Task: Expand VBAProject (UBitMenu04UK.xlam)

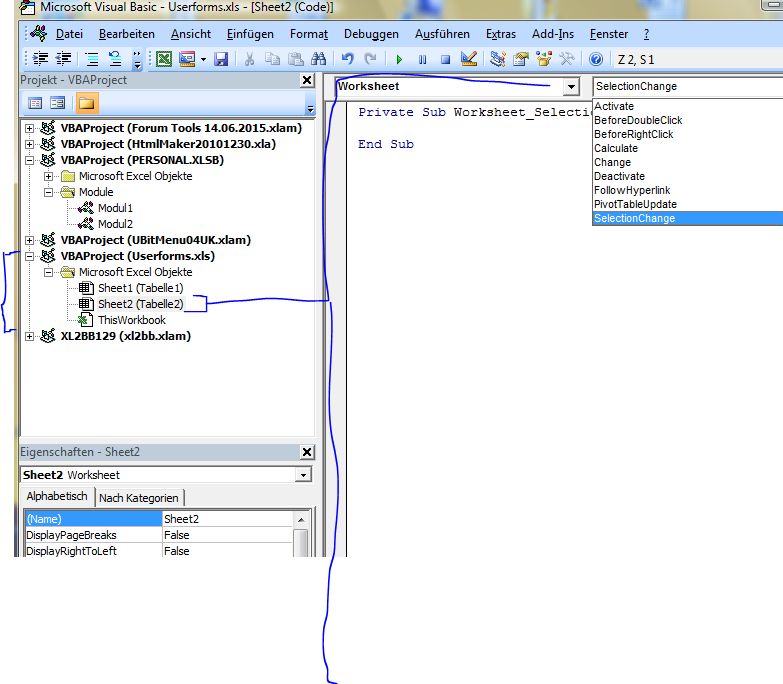Action: pyautogui.click(x=29, y=240)
